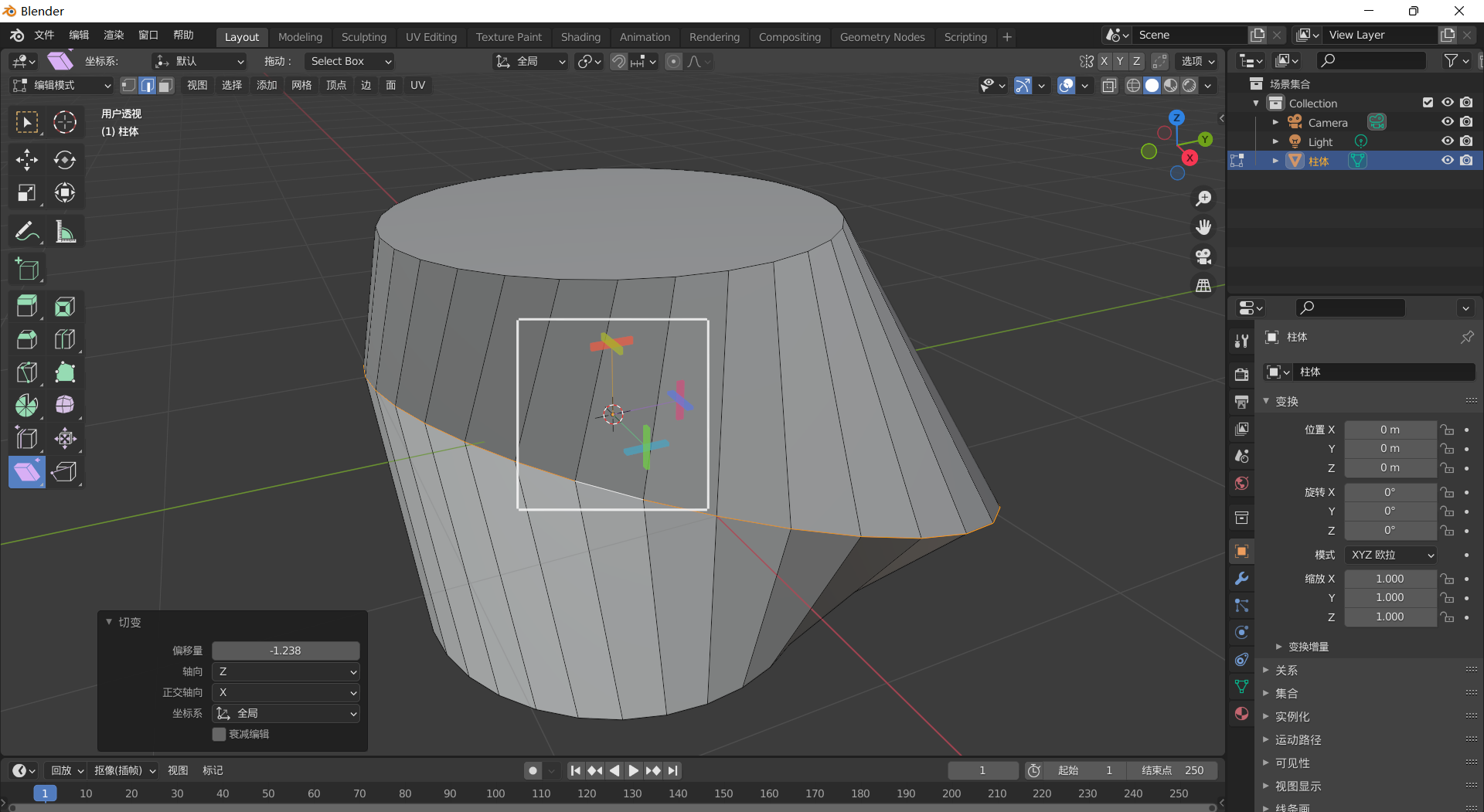
Task: Jump to the timeline end frame button
Action: click(672, 770)
